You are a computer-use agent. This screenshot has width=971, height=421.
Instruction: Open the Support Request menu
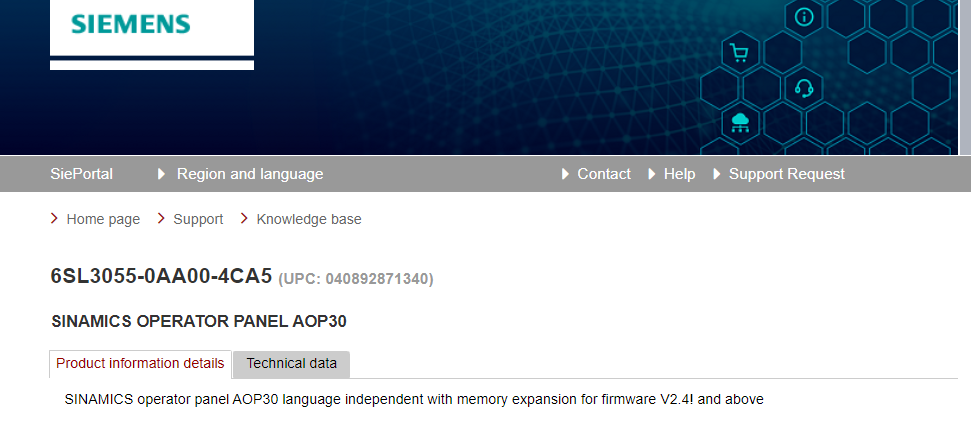tap(786, 174)
